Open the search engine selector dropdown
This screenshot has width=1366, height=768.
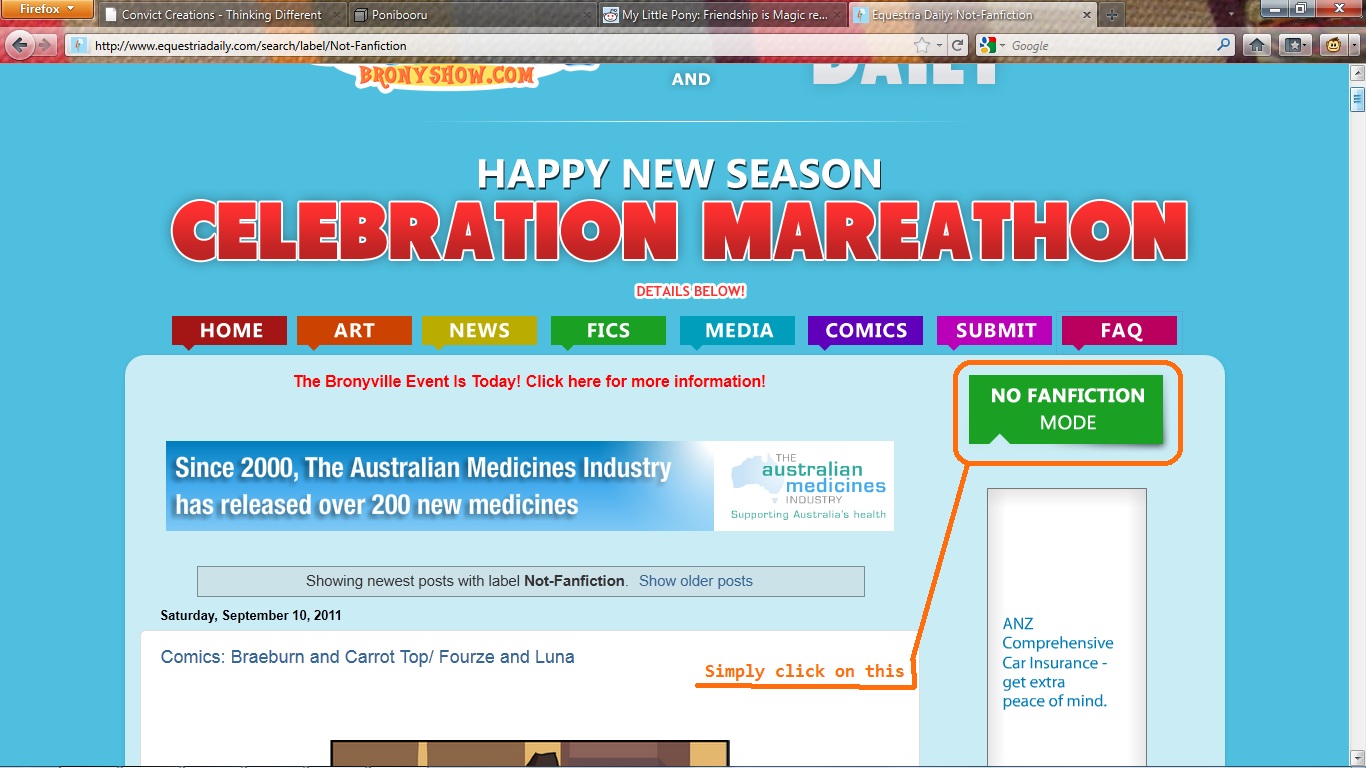tap(1002, 46)
